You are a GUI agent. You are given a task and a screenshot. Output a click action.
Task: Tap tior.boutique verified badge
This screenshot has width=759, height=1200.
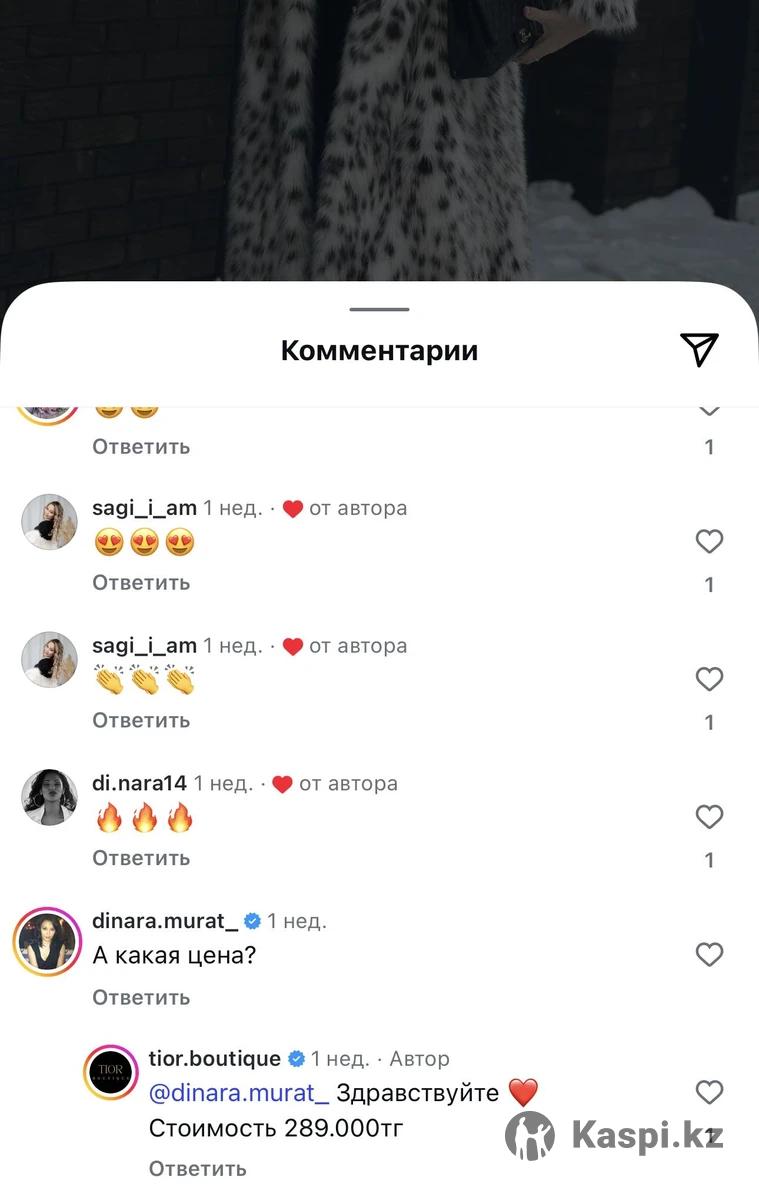(x=297, y=1058)
